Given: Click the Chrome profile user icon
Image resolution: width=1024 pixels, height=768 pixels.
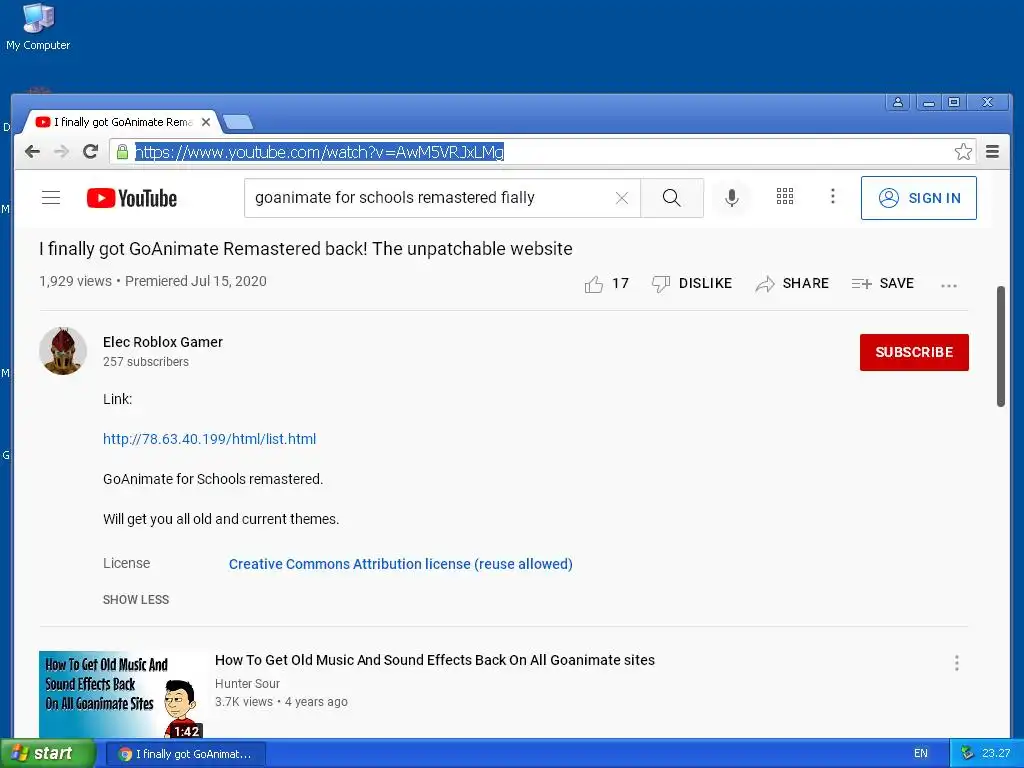Looking at the screenshot, I should pyautogui.click(x=898, y=103).
